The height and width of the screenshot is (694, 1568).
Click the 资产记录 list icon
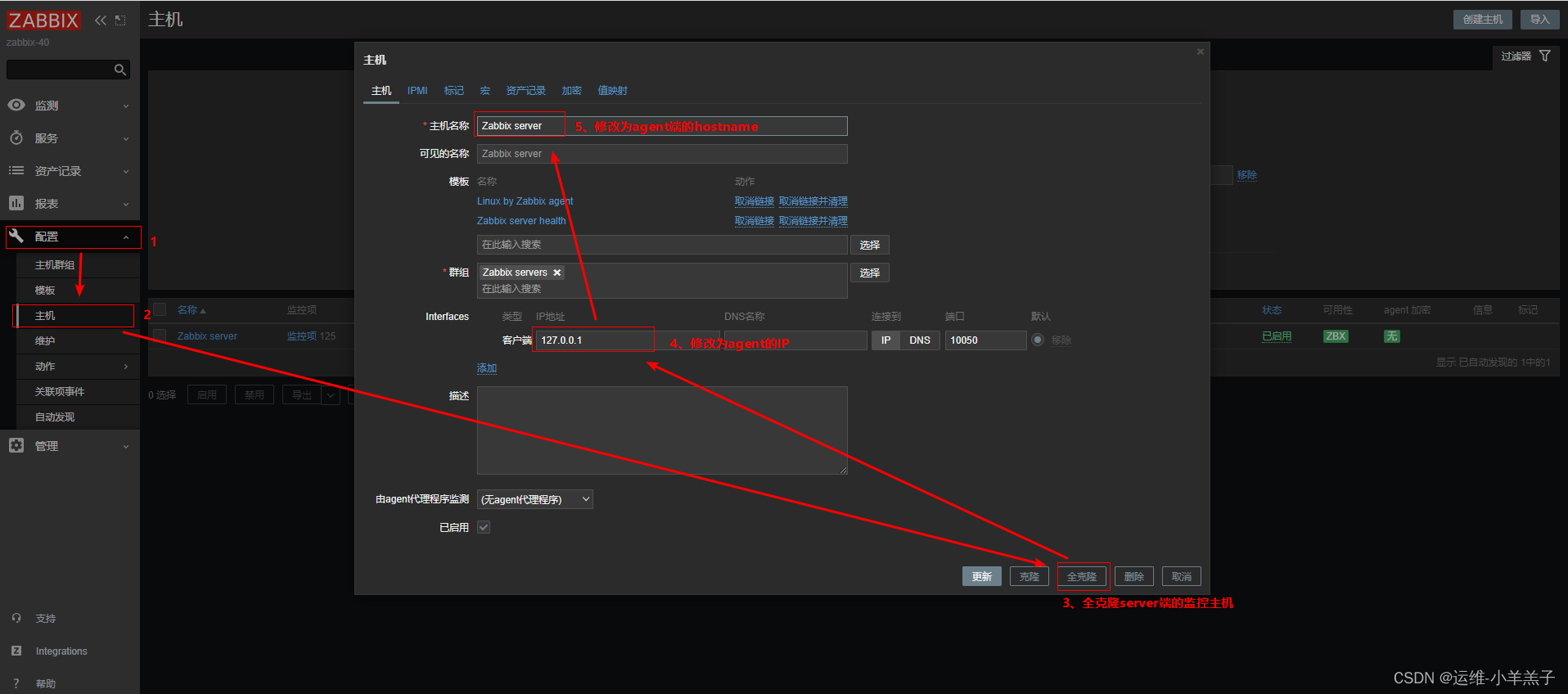point(16,170)
